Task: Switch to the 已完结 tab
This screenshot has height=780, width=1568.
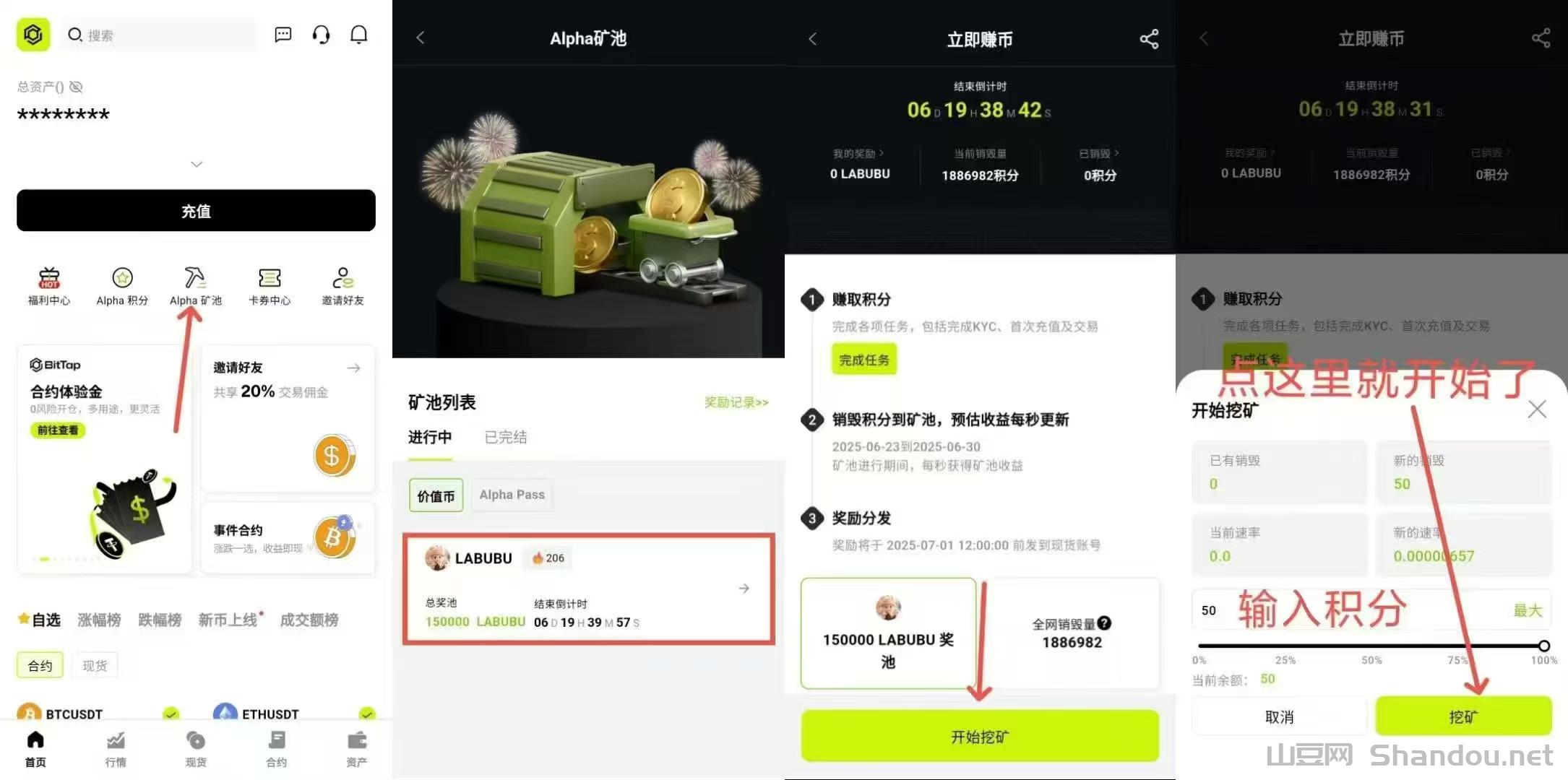Action: coord(506,437)
